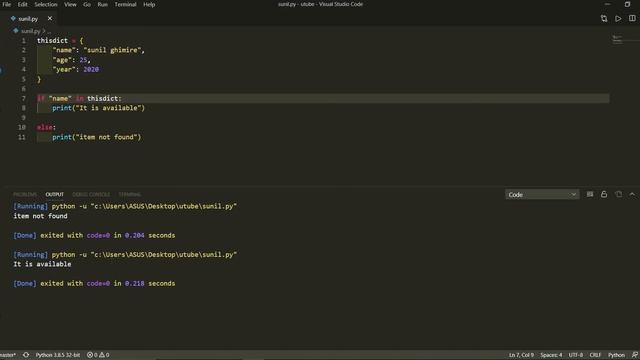Switch to the Problems panel tab
The width and height of the screenshot is (640, 360).
(x=25, y=195)
